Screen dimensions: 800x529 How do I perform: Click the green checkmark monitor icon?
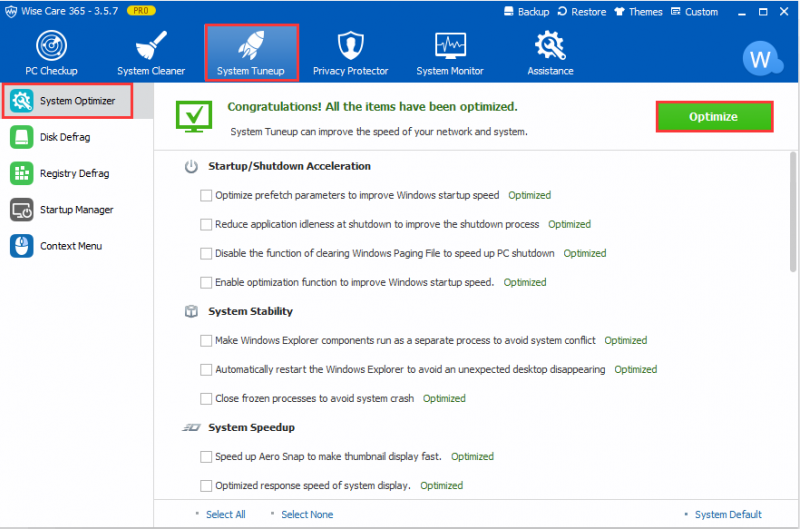[x=194, y=117]
